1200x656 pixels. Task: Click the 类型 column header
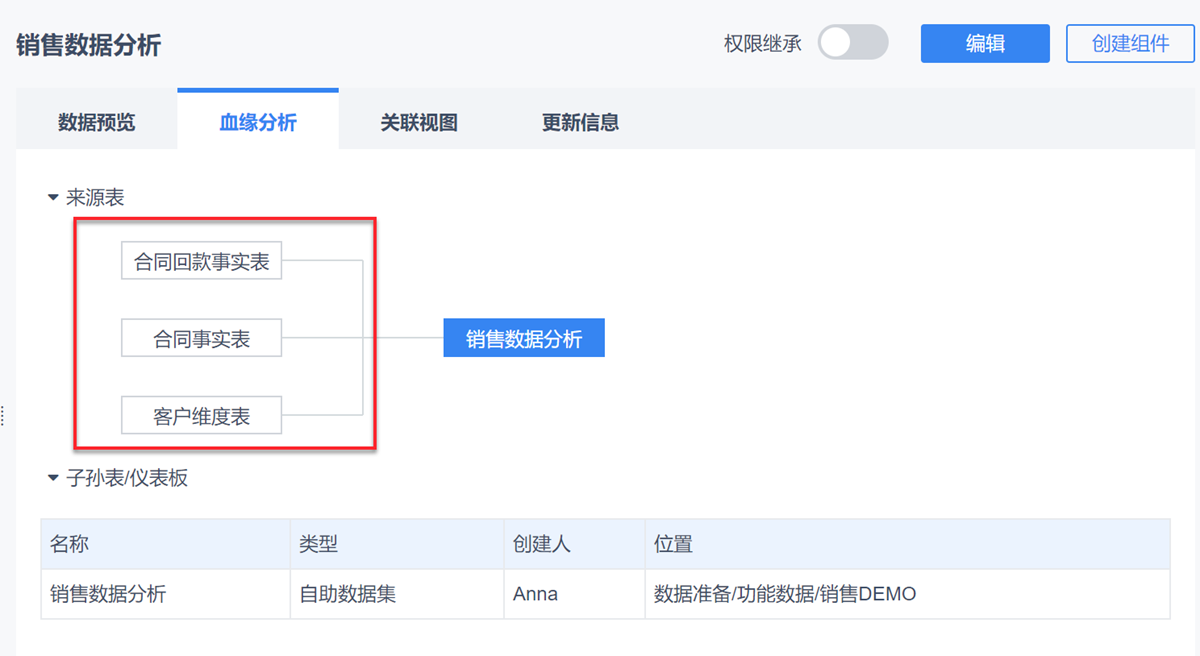pyautogui.click(x=319, y=545)
